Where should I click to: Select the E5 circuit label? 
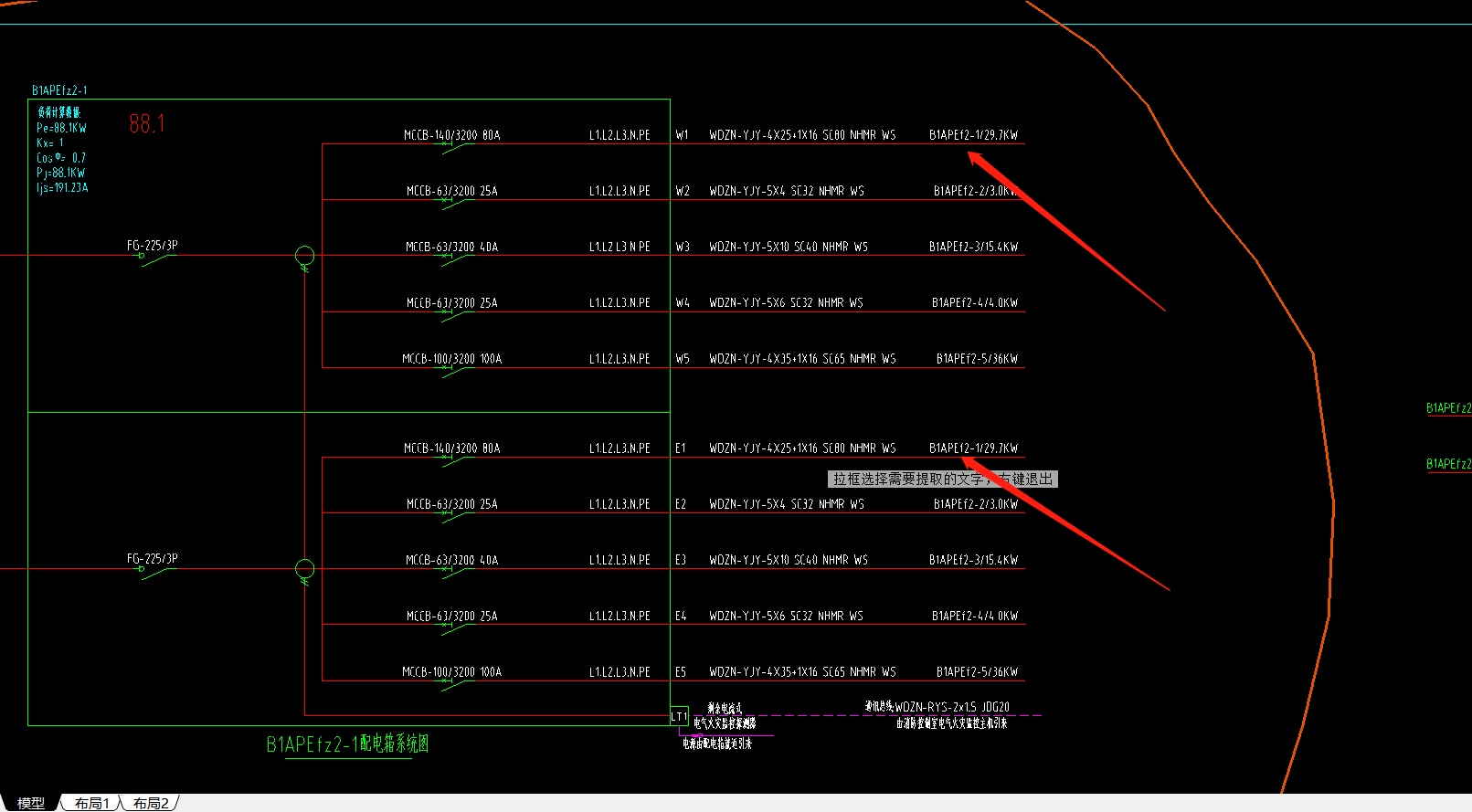(x=681, y=671)
